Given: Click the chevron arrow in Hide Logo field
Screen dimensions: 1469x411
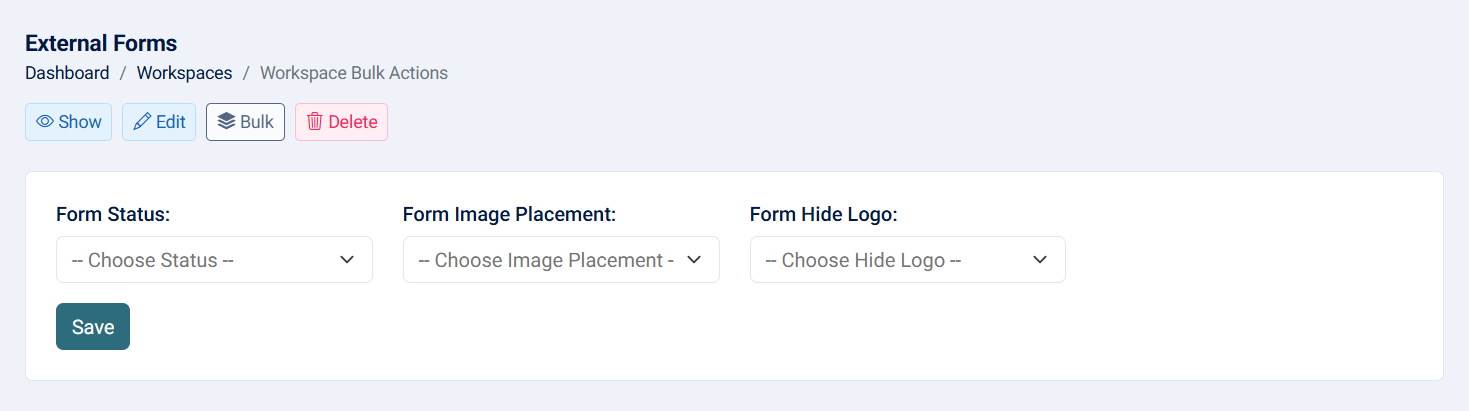Looking at the screenshot, I should tap(1040, 260).
